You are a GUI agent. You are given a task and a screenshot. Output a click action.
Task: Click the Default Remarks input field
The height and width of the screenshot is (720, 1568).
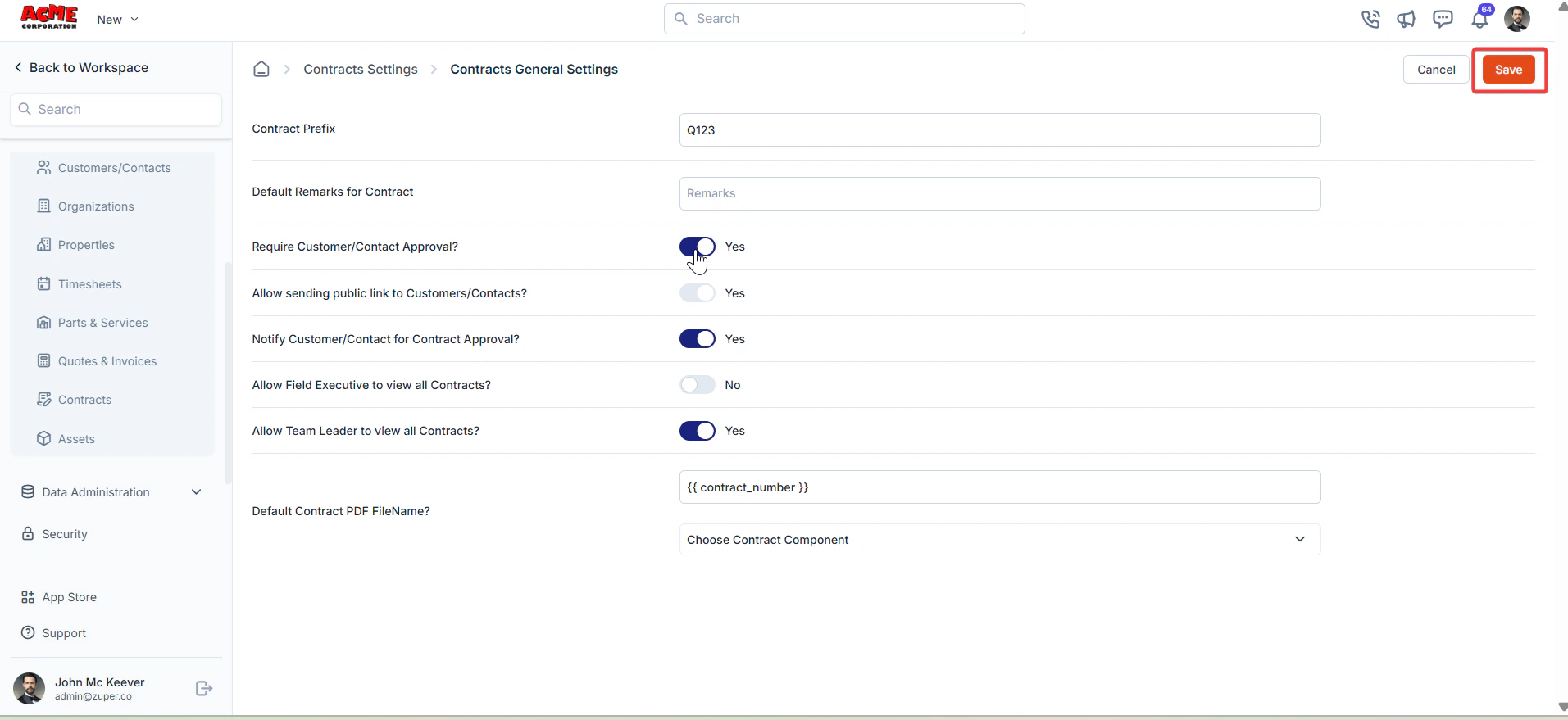click(1000, 193)
